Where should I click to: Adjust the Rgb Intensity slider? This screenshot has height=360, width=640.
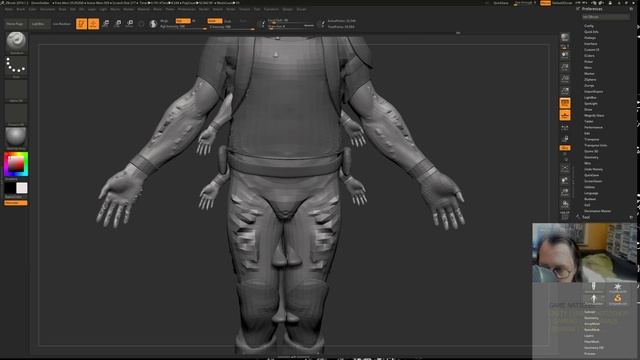pyautogui.click(x=183, y=27)
